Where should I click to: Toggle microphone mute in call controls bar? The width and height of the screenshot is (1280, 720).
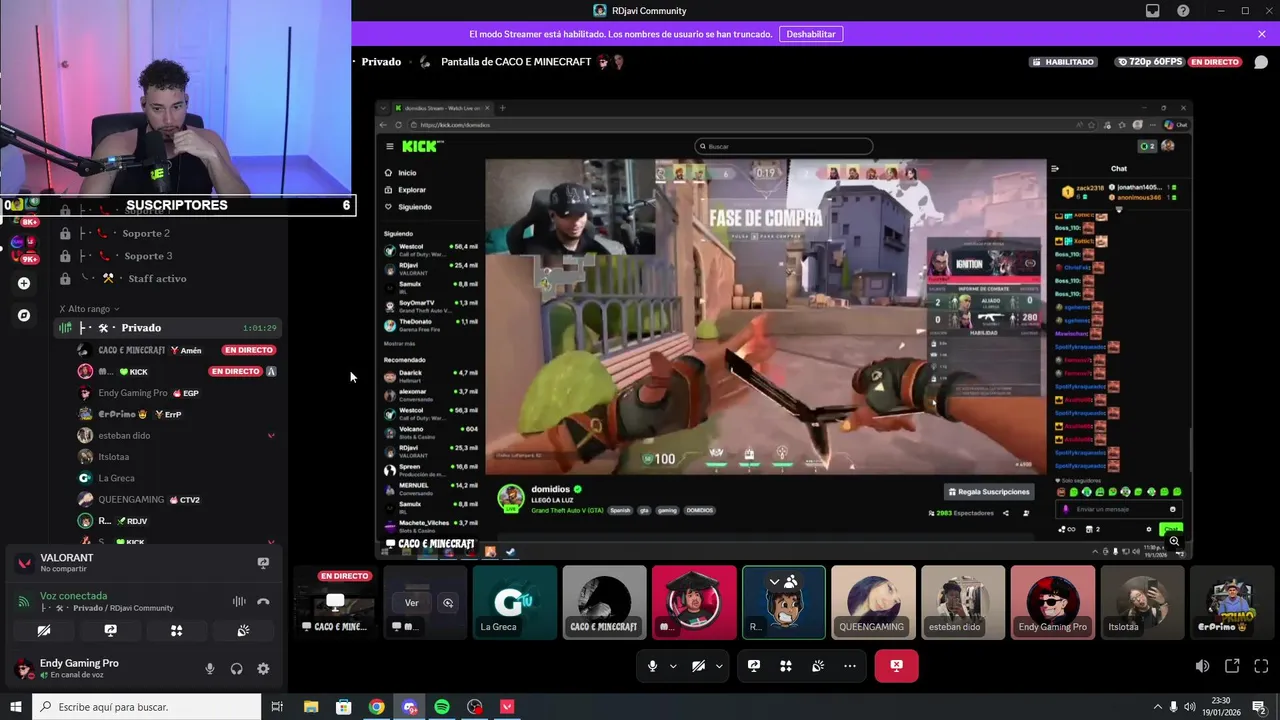(652, 666)
